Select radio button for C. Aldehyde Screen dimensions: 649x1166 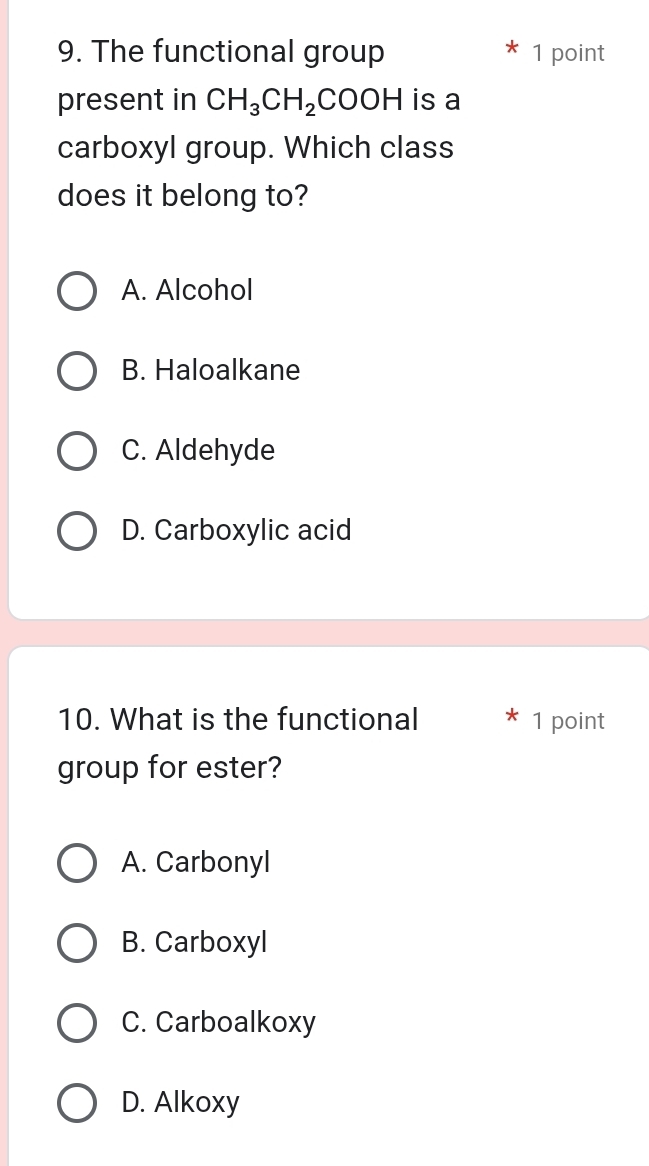tap(77, 450)
